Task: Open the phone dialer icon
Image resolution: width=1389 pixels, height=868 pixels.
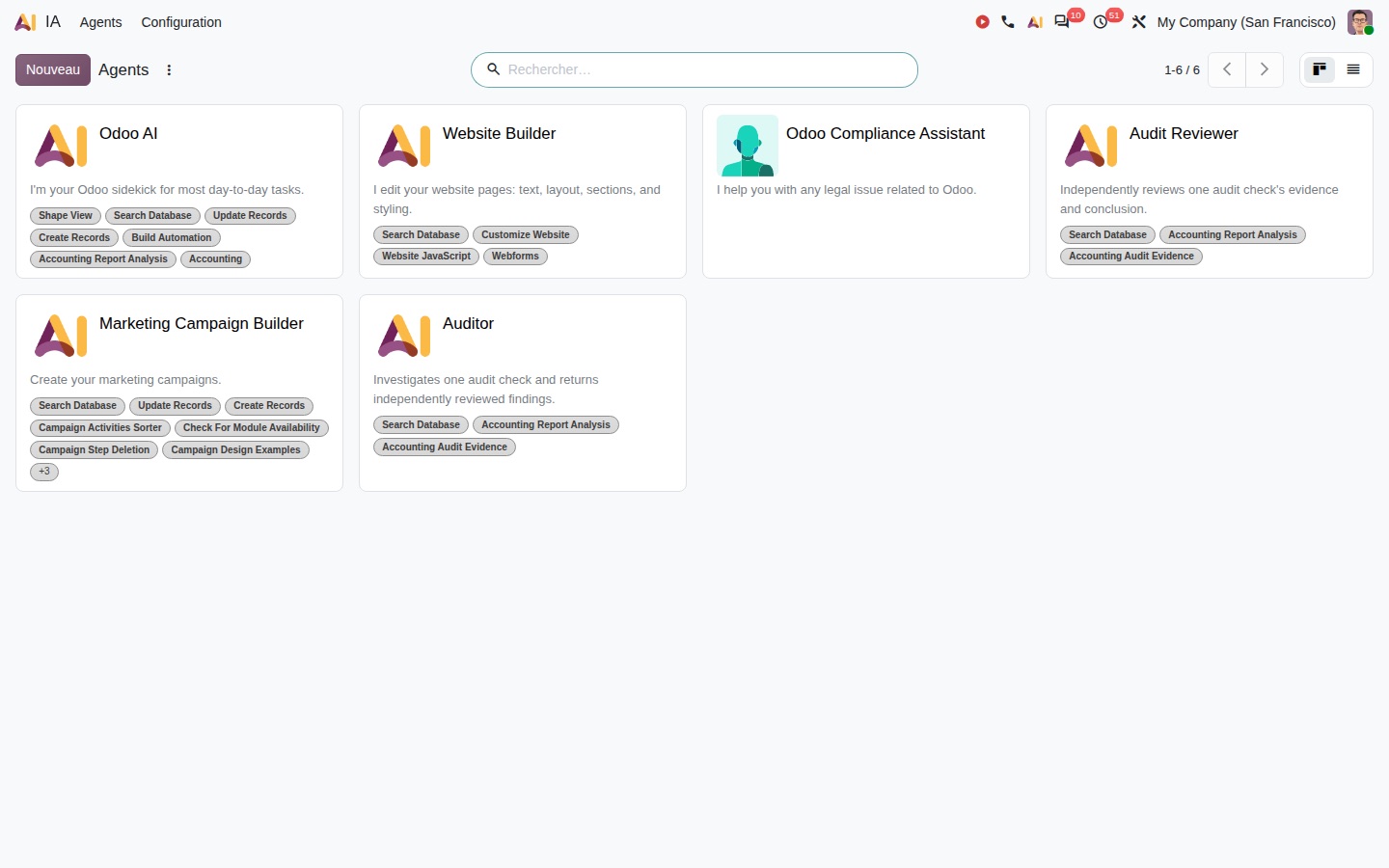Action: click(1008, 22)
